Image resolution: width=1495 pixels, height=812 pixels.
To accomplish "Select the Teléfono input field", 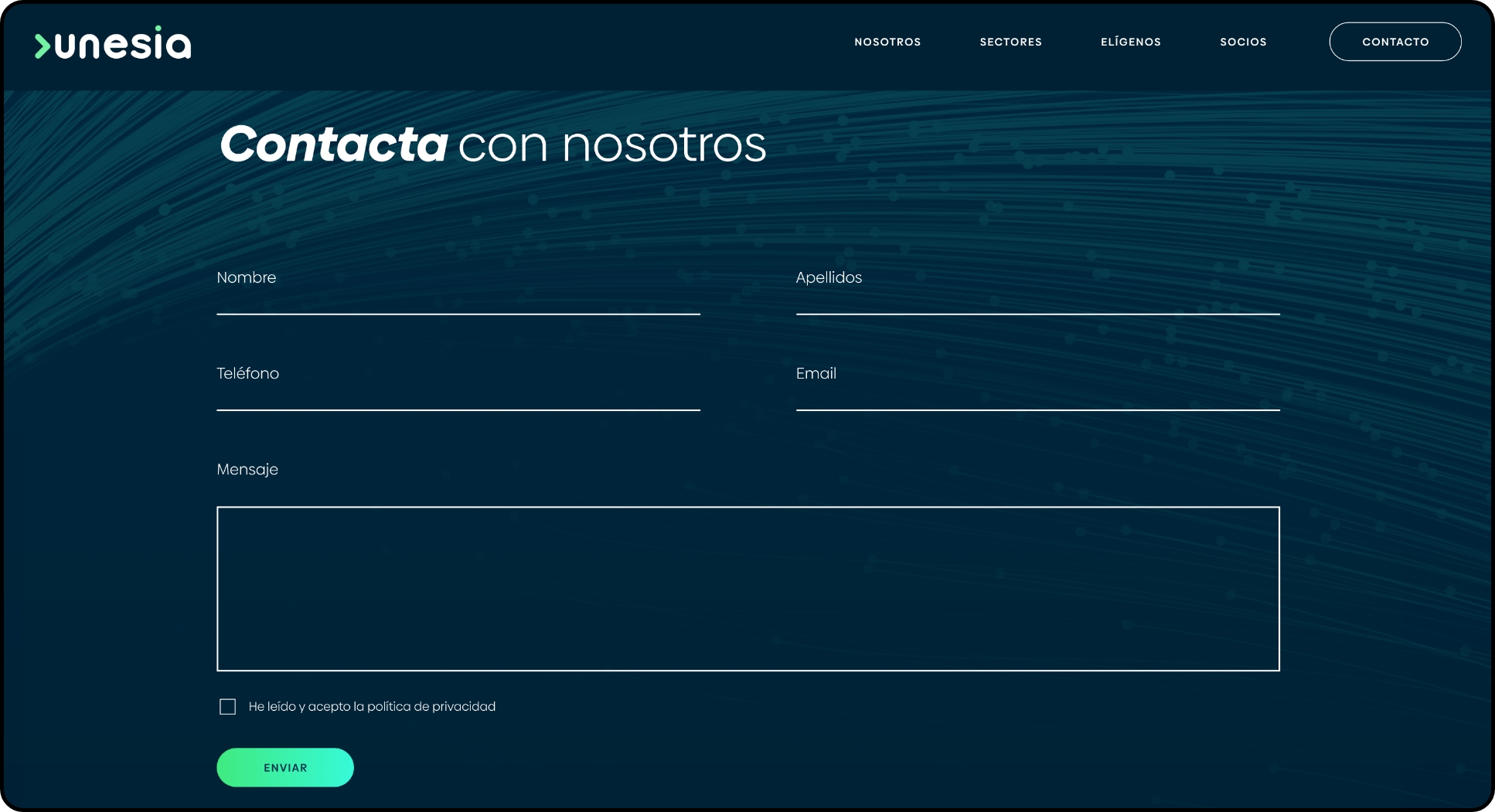I will 458,397.
